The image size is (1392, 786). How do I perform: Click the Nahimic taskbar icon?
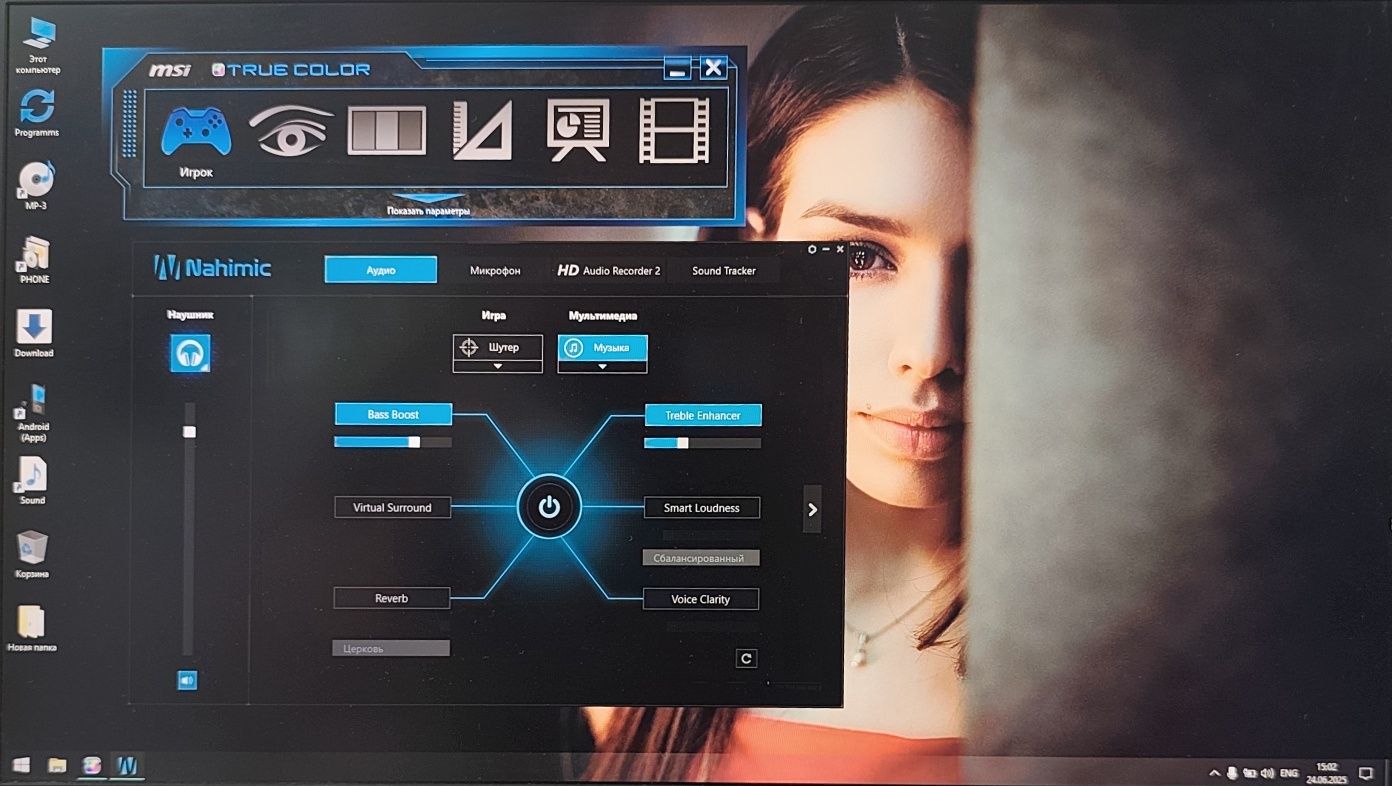pos(128,766)
